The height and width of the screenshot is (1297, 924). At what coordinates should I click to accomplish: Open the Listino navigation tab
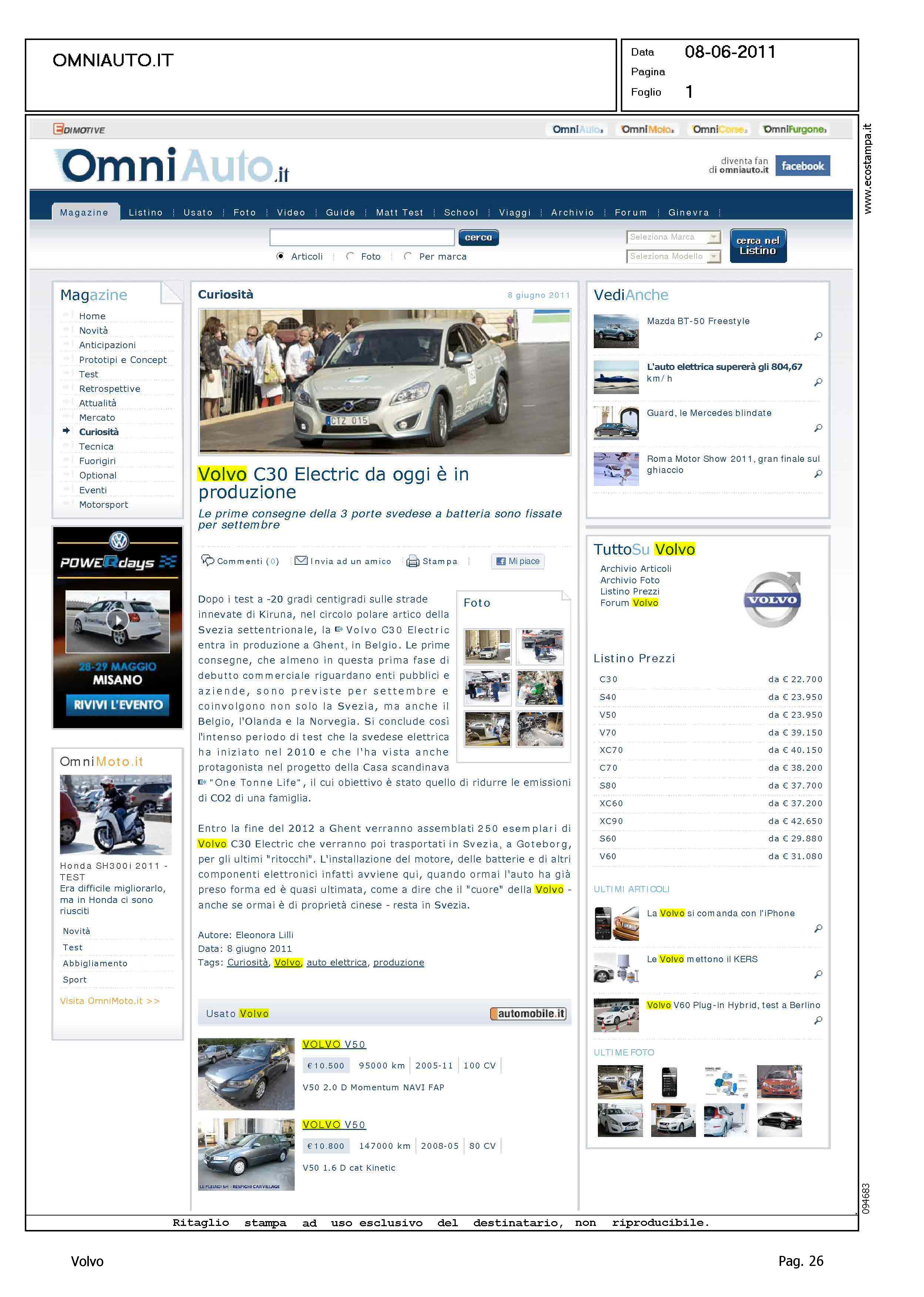[x=145, y=212]
